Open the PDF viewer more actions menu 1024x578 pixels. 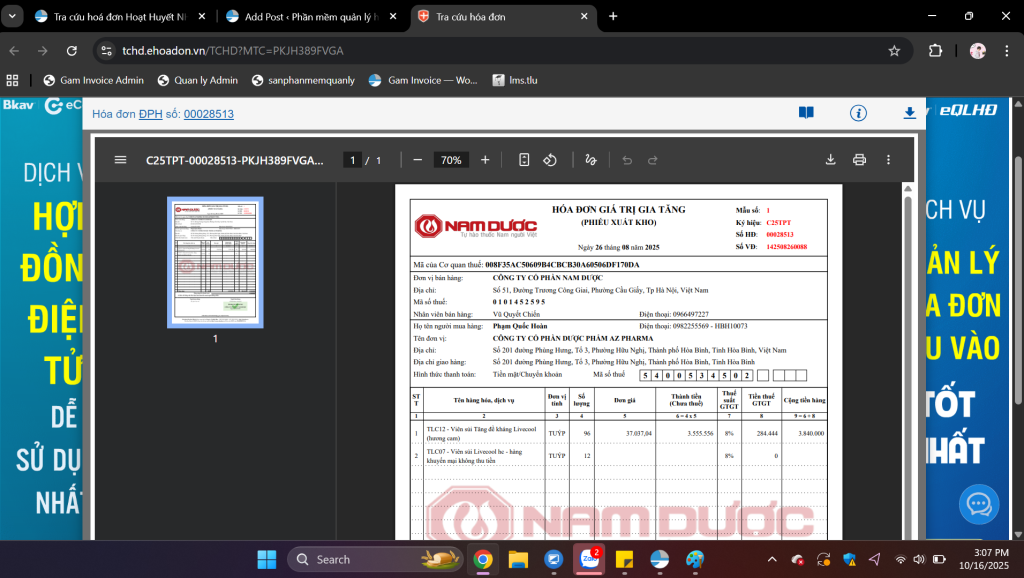888,160
